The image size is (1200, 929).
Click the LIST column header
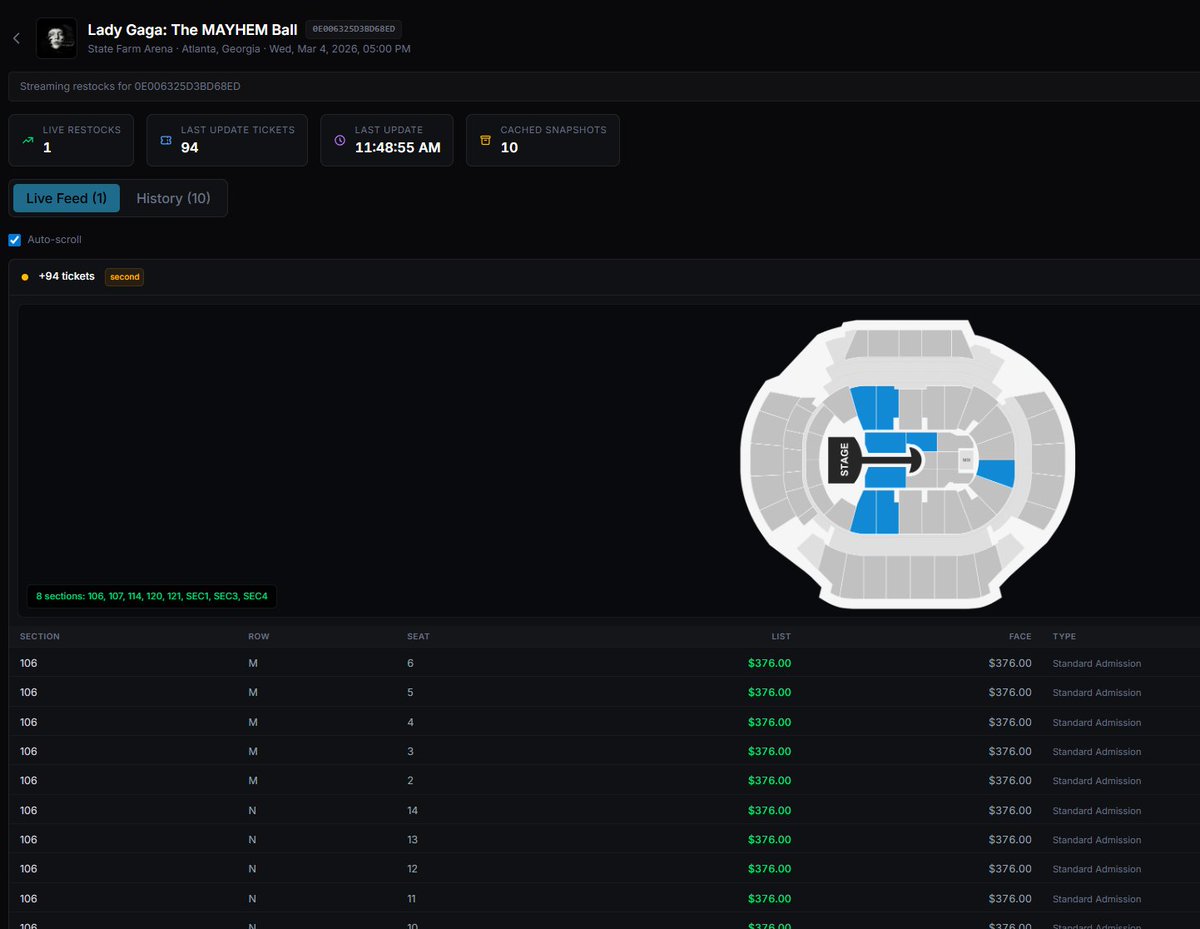(781, 636)
